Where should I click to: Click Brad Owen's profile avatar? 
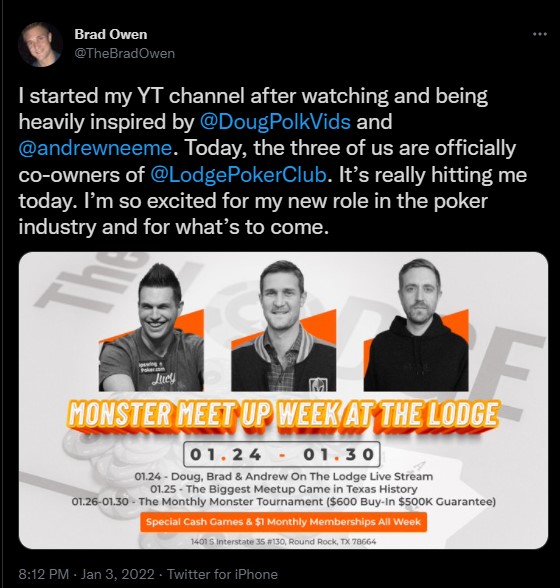[40, 45]
